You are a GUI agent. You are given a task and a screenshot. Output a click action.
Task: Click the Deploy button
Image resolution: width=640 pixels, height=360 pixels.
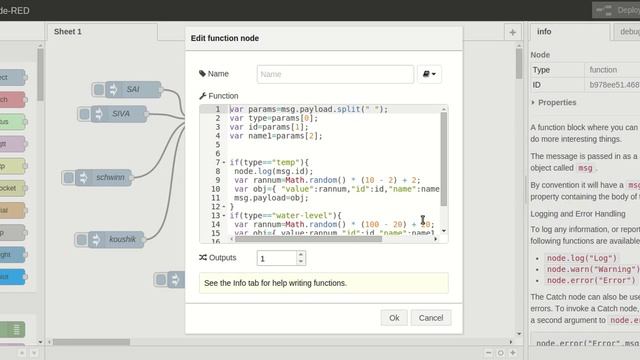pos(616,10)
